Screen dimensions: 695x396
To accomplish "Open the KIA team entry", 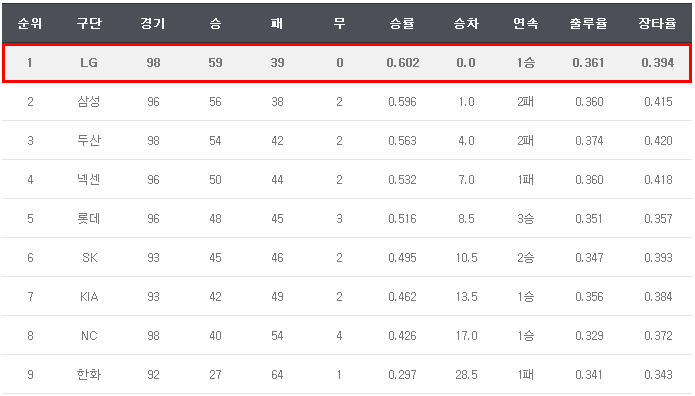I will (x=89, y=297).
